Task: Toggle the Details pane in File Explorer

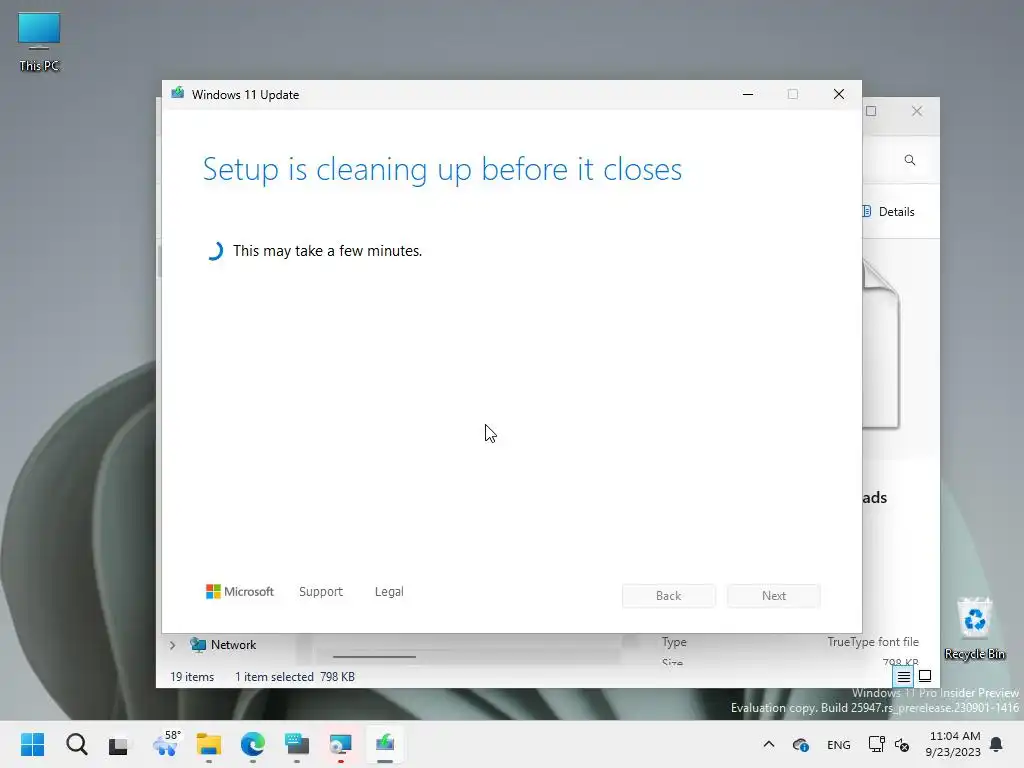Action: (x=889, y=212)
